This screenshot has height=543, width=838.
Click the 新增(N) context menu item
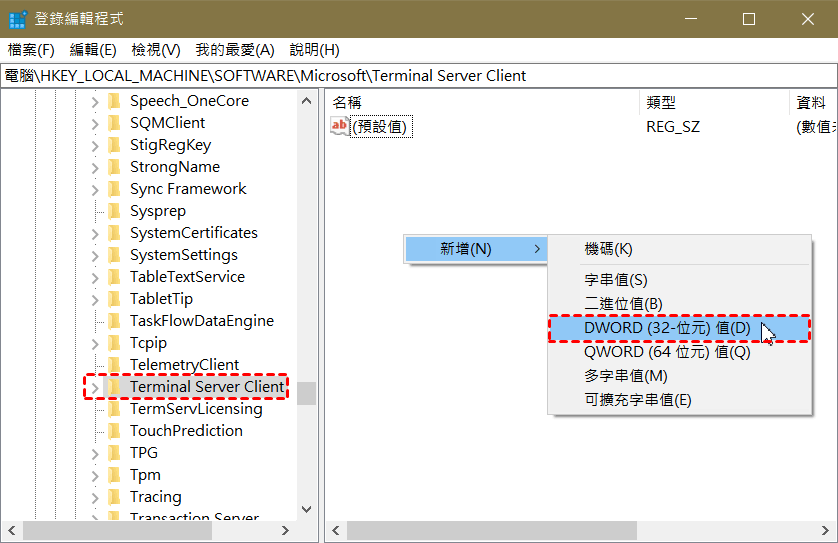point(476,249)
